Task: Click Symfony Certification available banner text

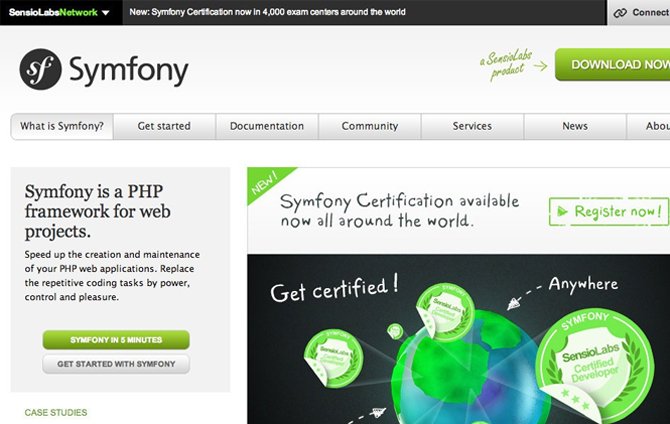Action: click(400, 211)
